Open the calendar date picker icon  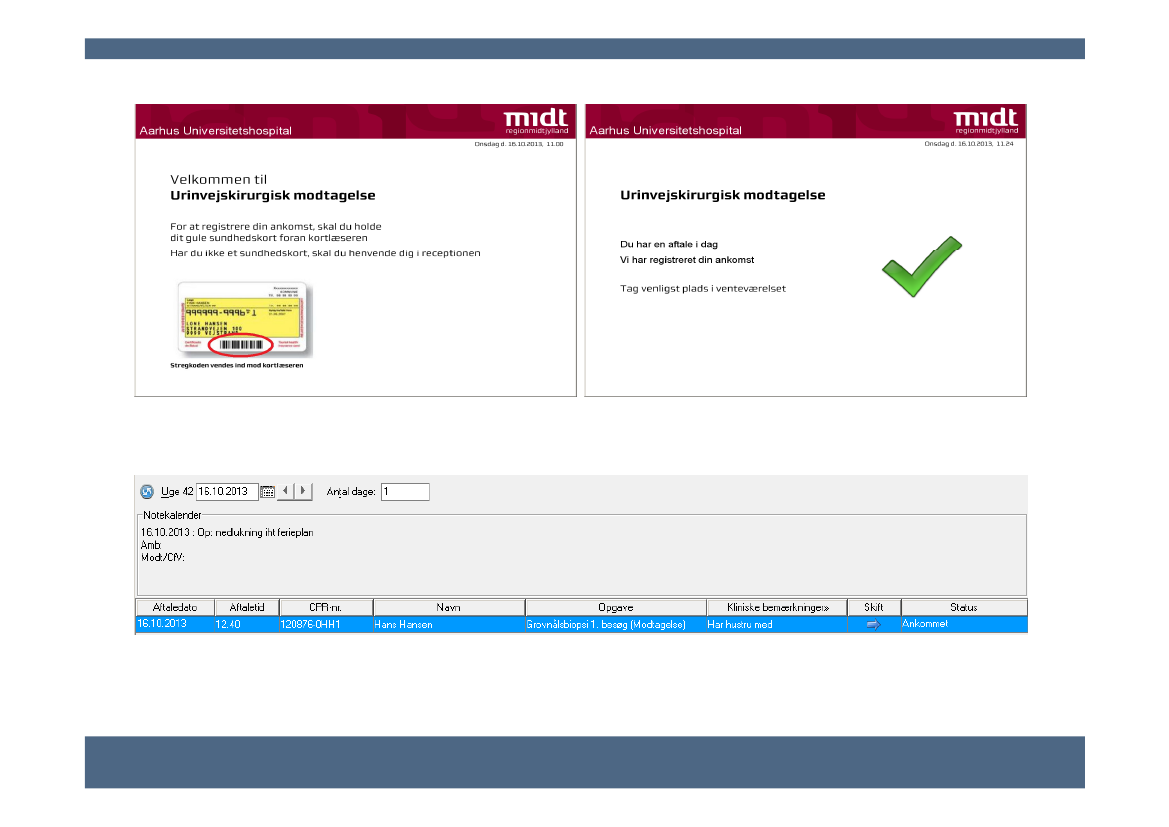(x=267, y=492)
